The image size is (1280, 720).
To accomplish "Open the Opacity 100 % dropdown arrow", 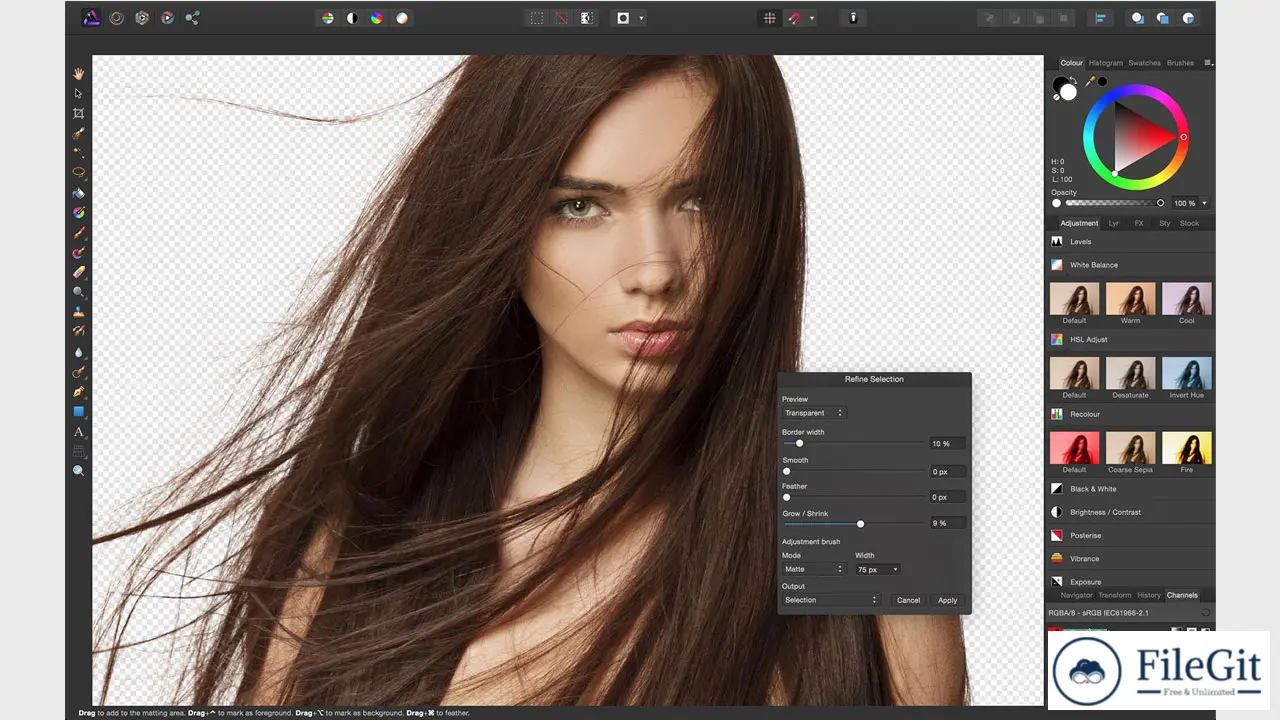I will (x=1204, y=203).
